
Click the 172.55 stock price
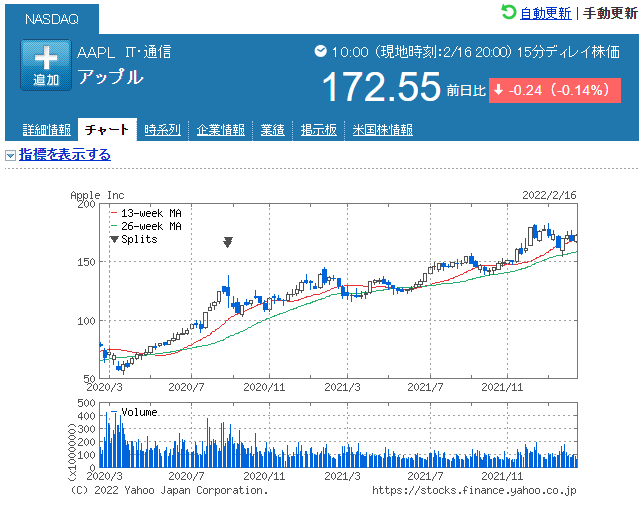[381, 87]
